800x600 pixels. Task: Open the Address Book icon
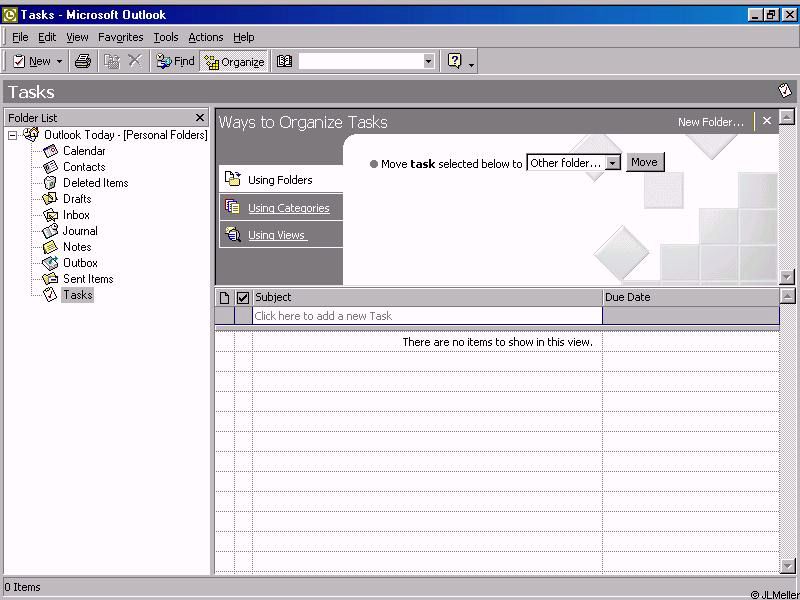coord(285,61)
